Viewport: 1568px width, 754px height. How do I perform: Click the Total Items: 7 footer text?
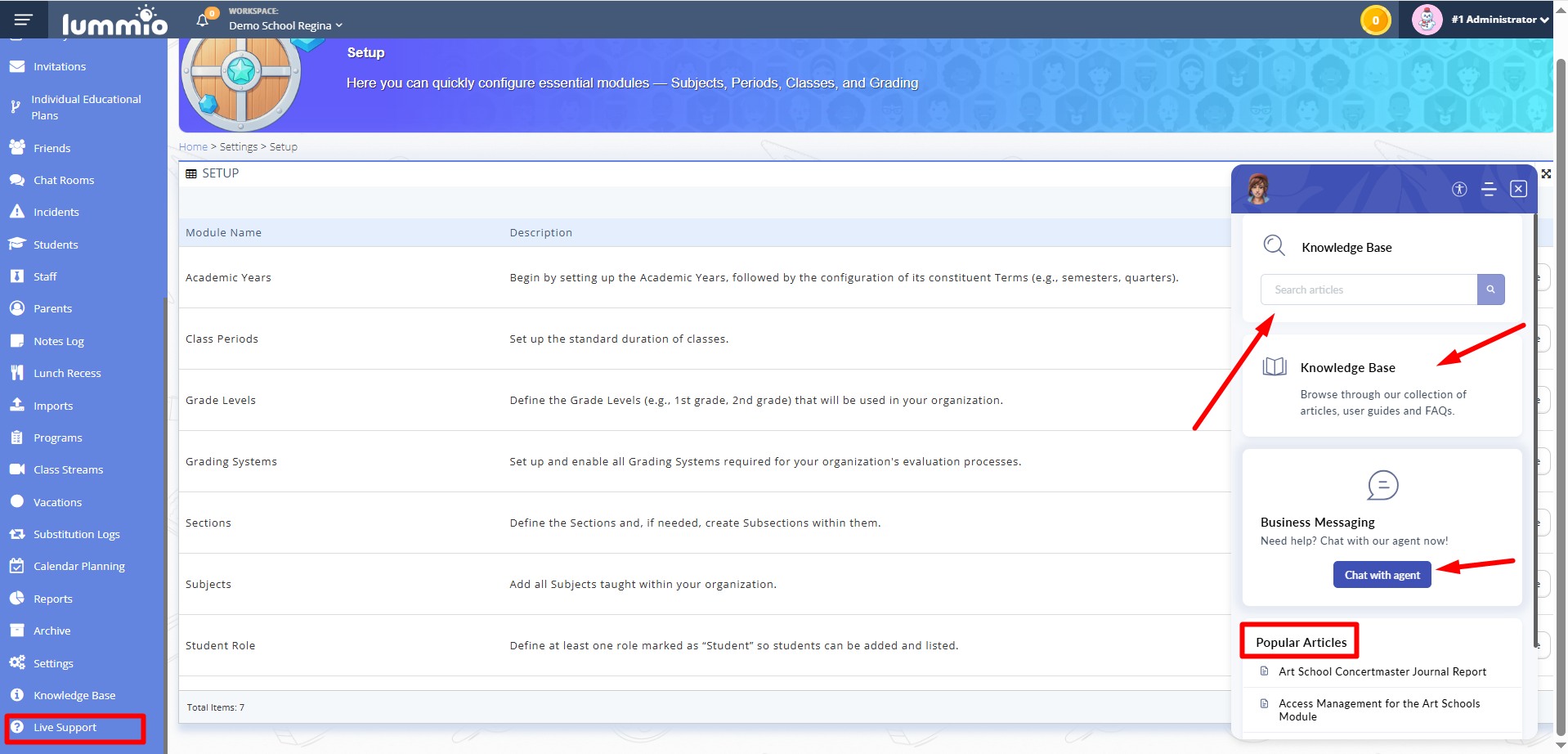216,707
